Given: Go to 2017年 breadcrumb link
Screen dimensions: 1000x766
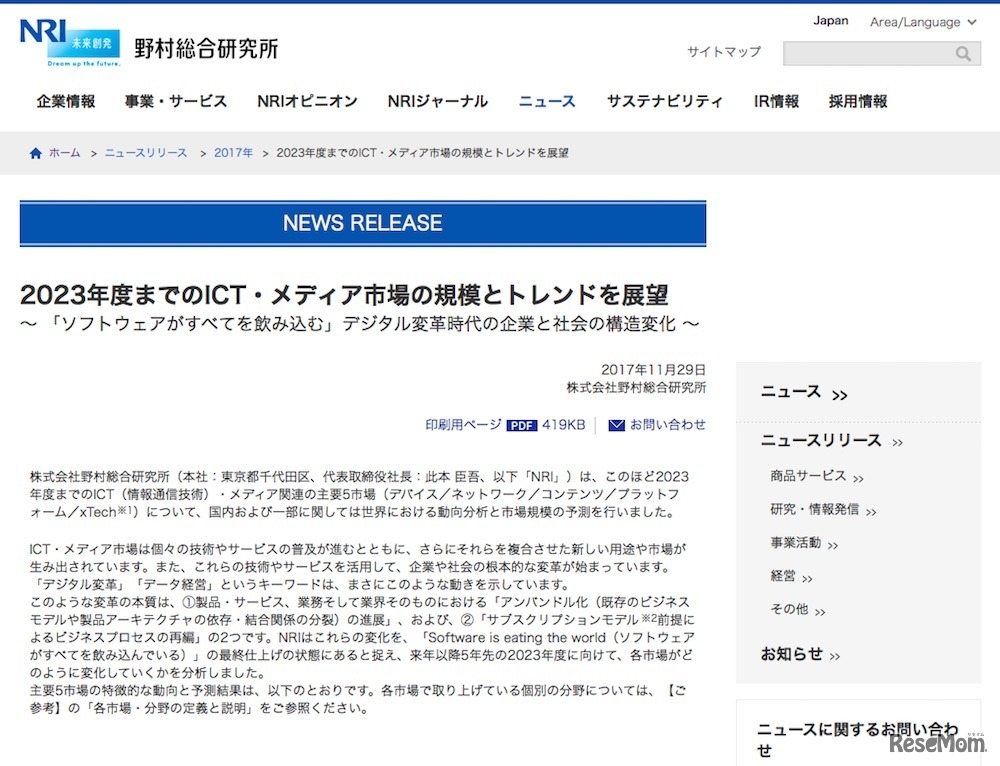Looking at the screenshot, I should coord(233,153).
